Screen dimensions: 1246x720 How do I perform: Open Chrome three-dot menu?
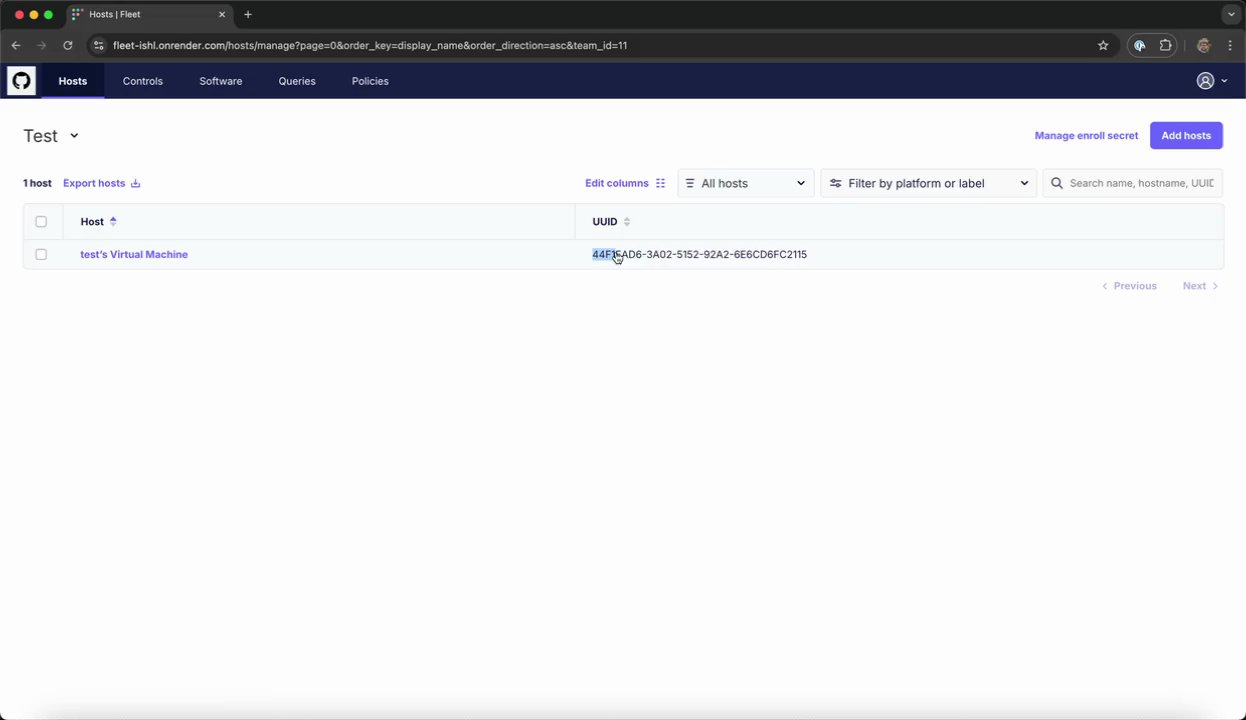click(1230, 45)
